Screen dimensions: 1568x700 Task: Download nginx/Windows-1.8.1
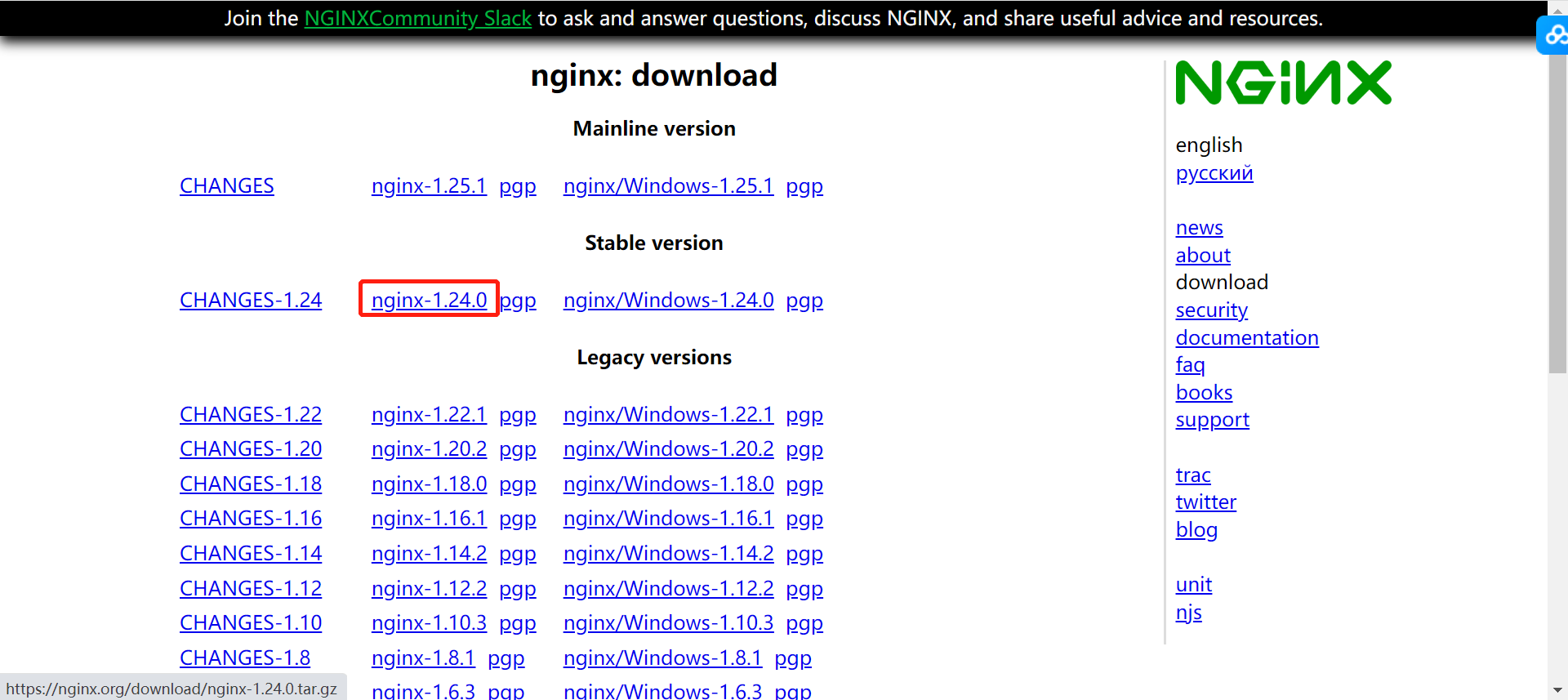pos(662,658)
